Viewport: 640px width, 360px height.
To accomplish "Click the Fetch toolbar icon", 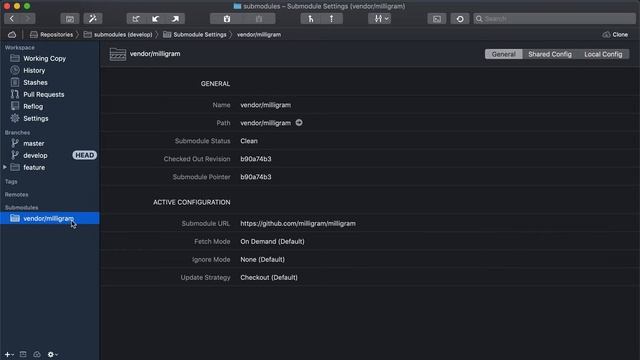I will pyautogui.click(x=136, y=19).
